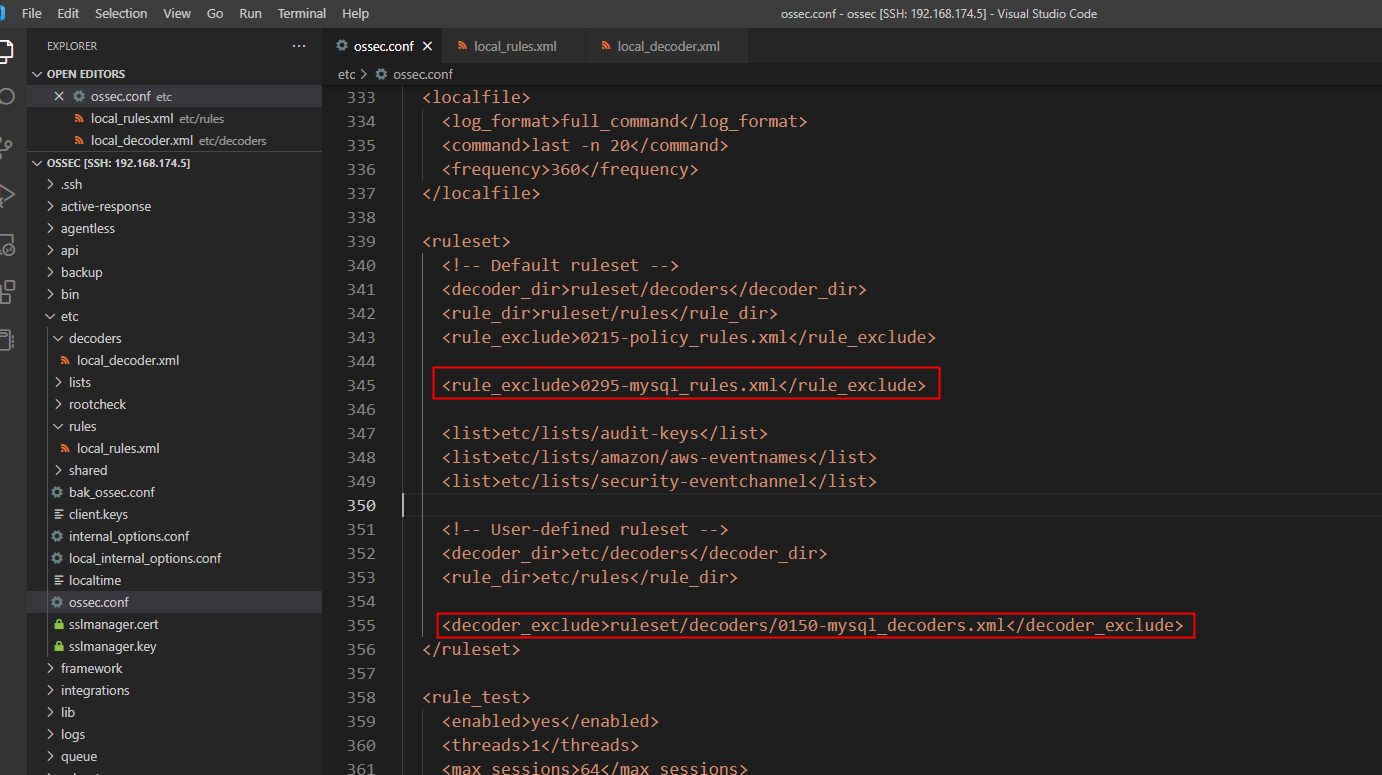1382x775 pixels.
Task: Collapse the OSSEC workspace root section
Action: (38, 162)
